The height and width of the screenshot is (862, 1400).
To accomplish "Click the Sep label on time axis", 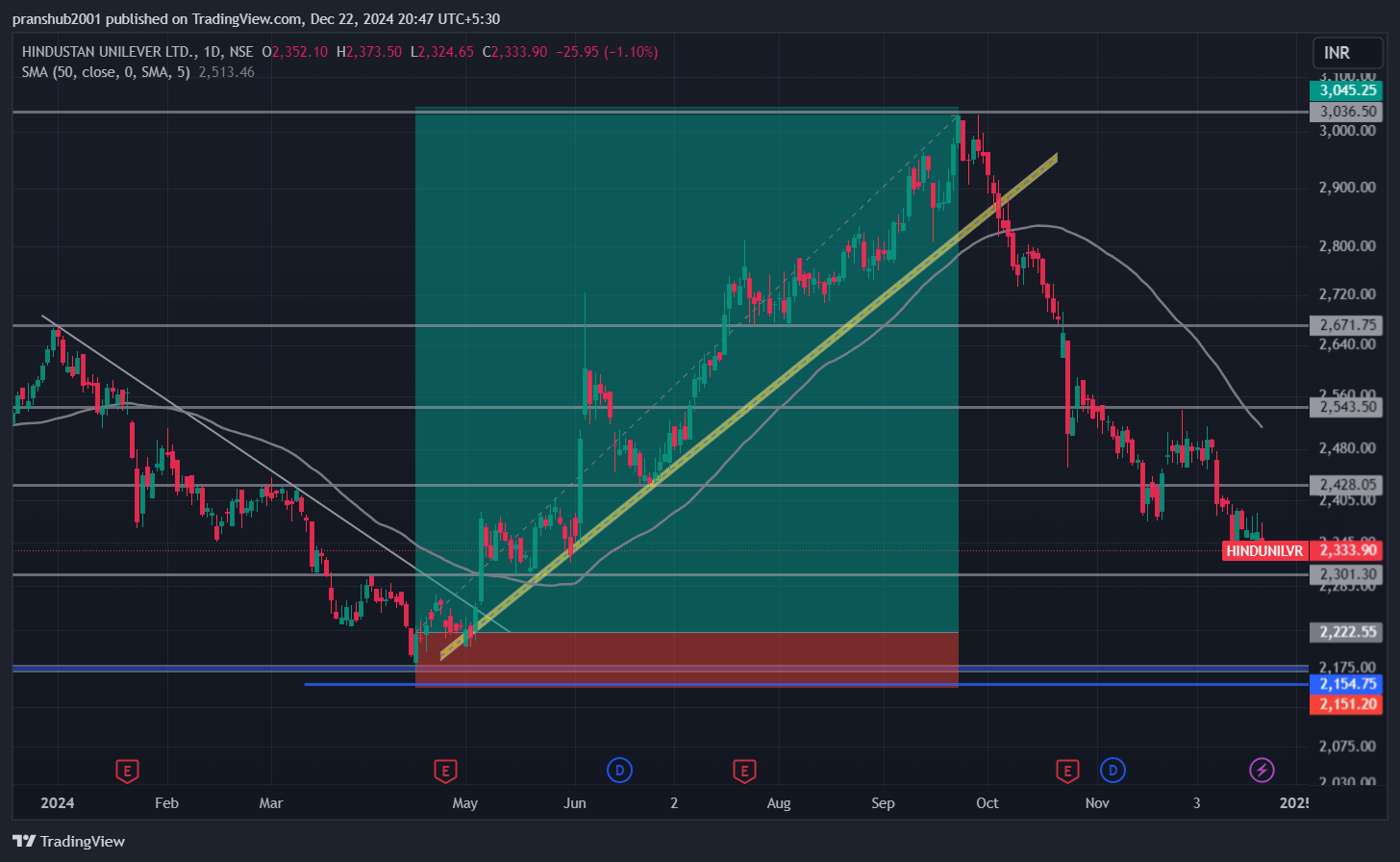I will (883, 803).
